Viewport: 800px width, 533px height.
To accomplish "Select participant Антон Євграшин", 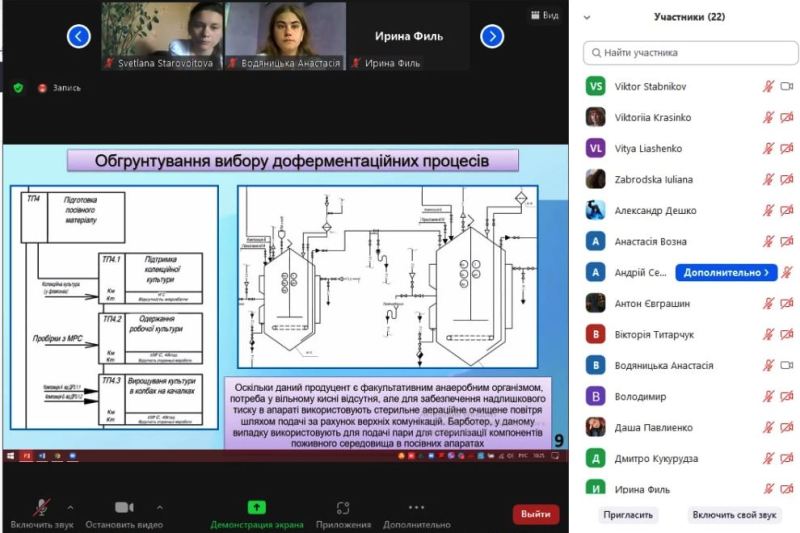I will tap(690, 303).
